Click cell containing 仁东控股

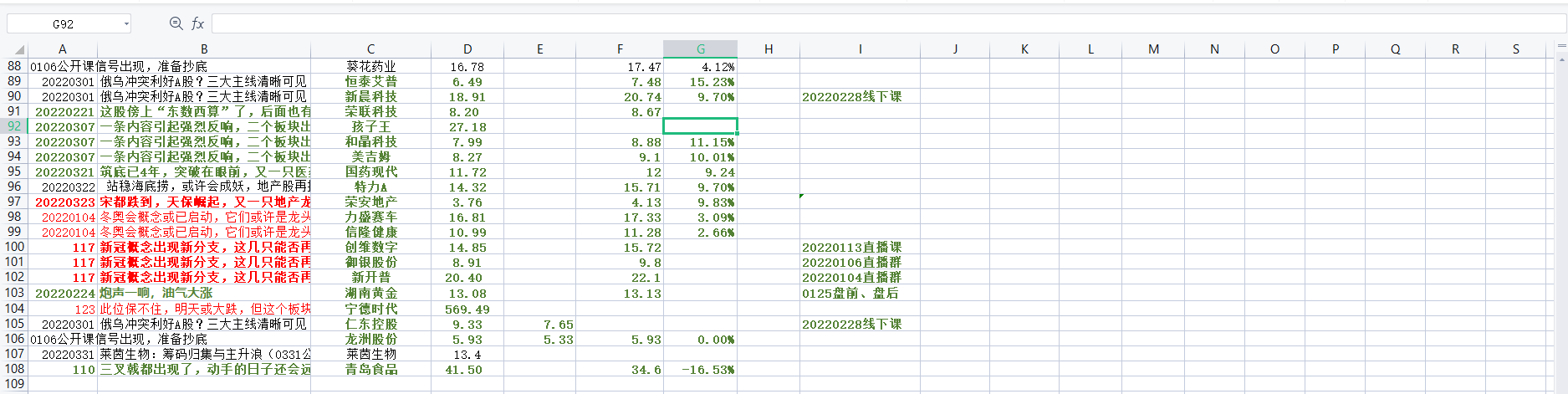[x=370, y=324]
